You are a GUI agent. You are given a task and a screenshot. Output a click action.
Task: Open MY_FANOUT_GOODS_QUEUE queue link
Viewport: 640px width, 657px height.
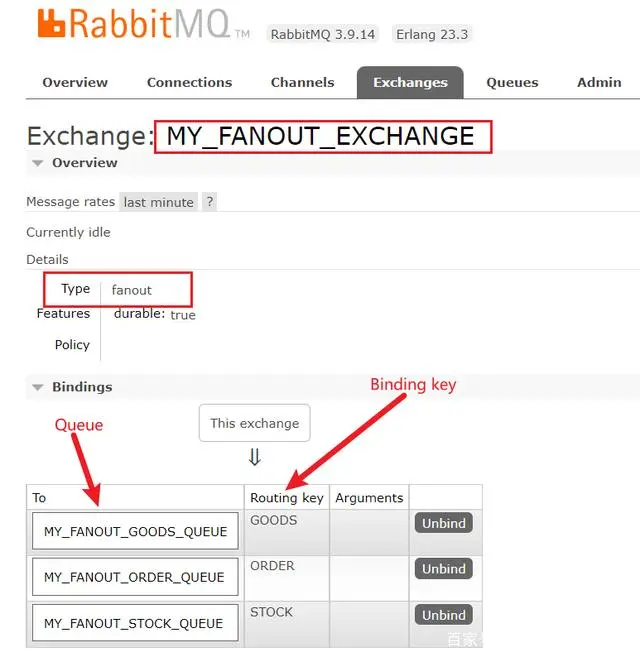coord(135,531)
